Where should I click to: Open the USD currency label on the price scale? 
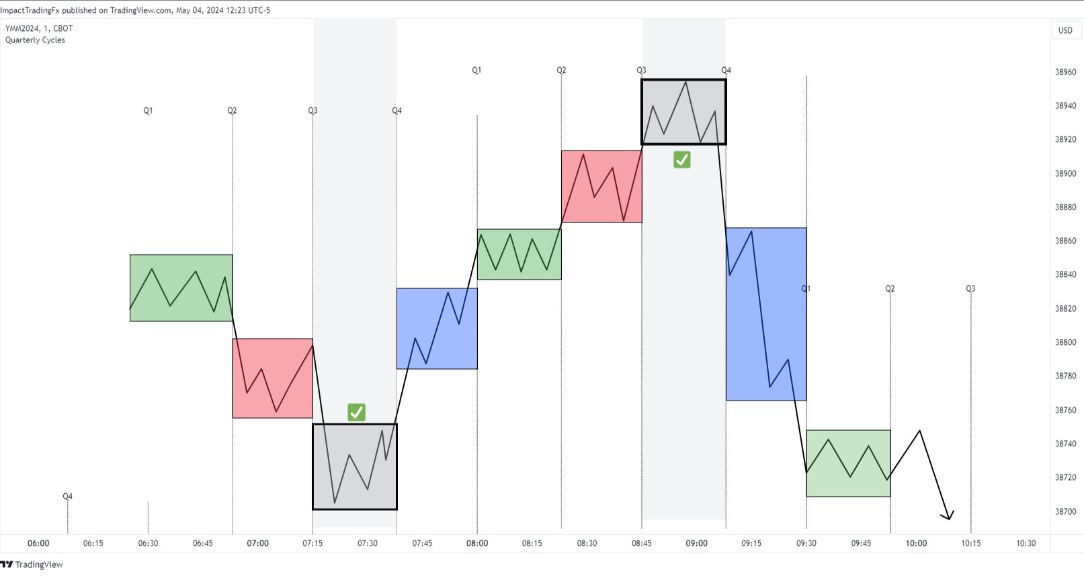point(1063,30)
